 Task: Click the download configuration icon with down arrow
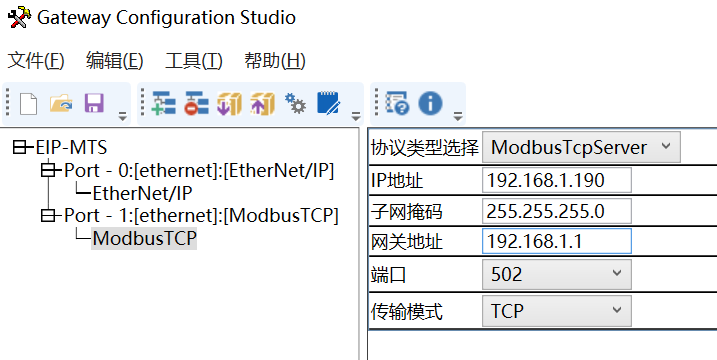(229, 103)
